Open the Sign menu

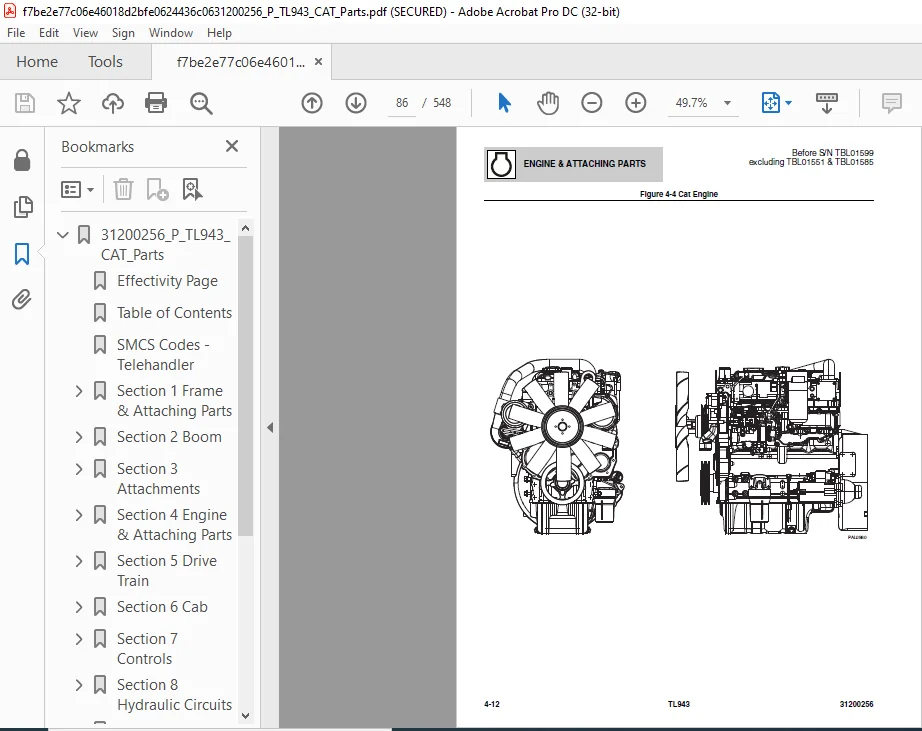[123, 33]
